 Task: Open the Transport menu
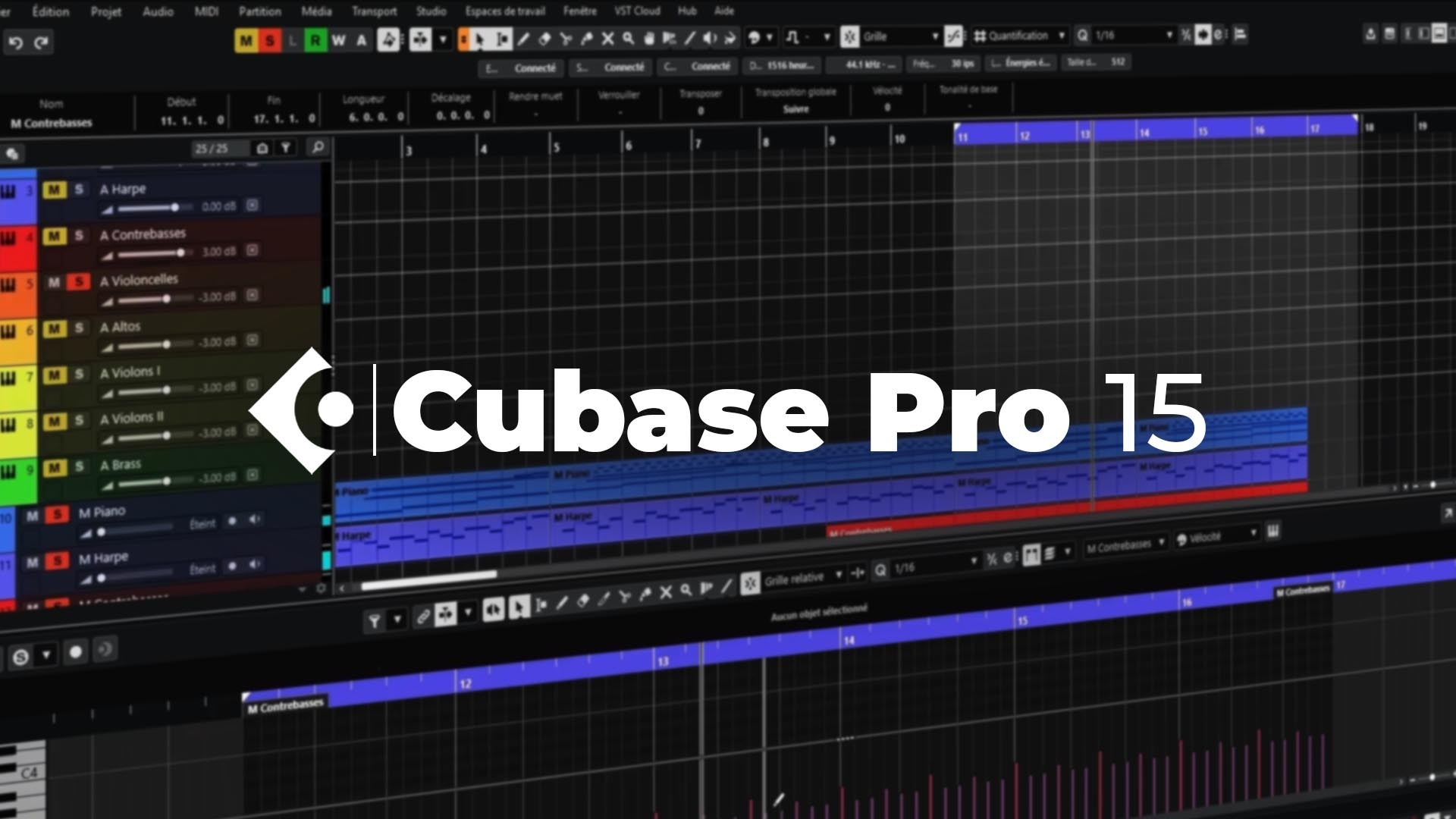pos(373,11)
